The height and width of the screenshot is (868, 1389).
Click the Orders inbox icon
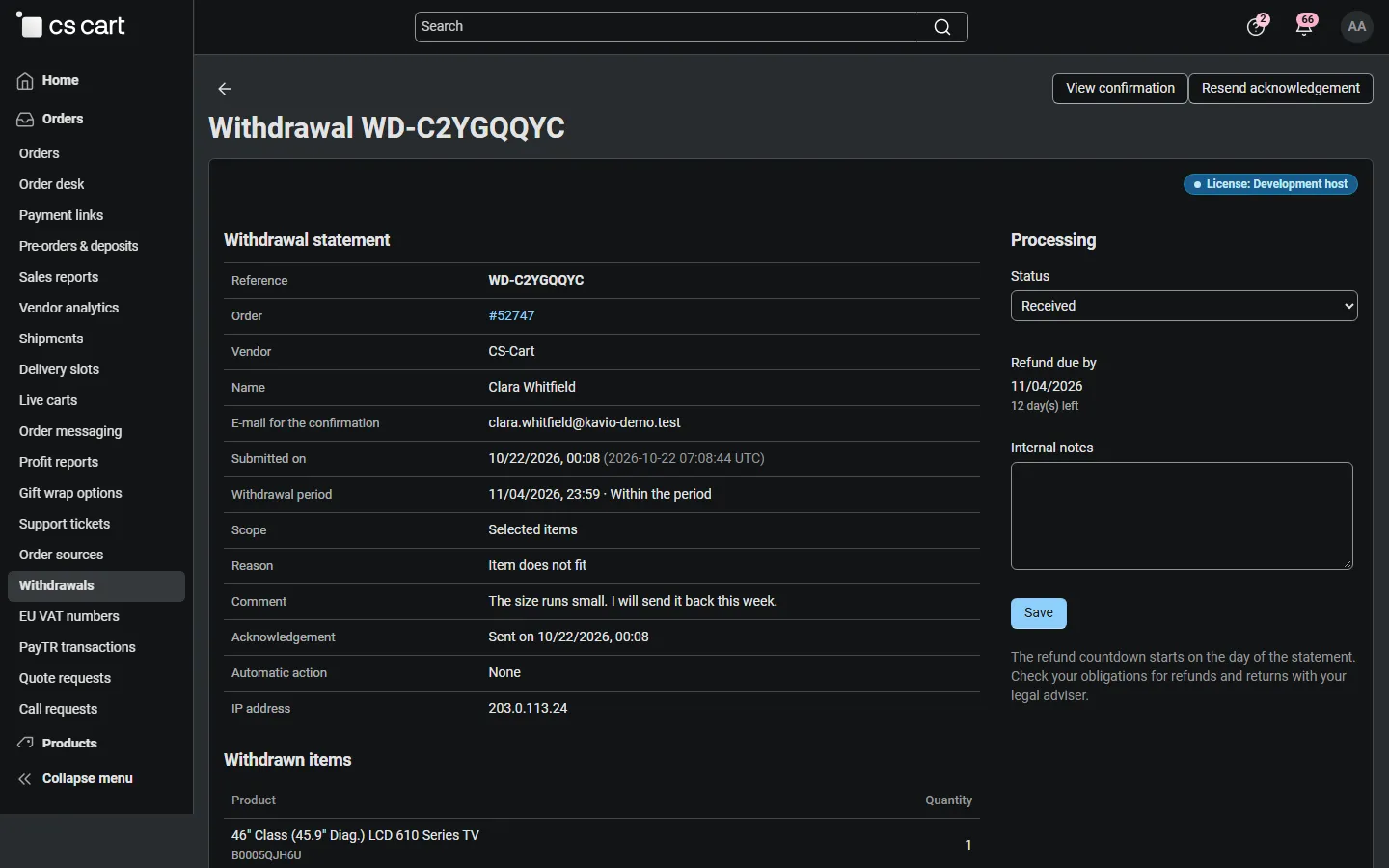(25, 120)
